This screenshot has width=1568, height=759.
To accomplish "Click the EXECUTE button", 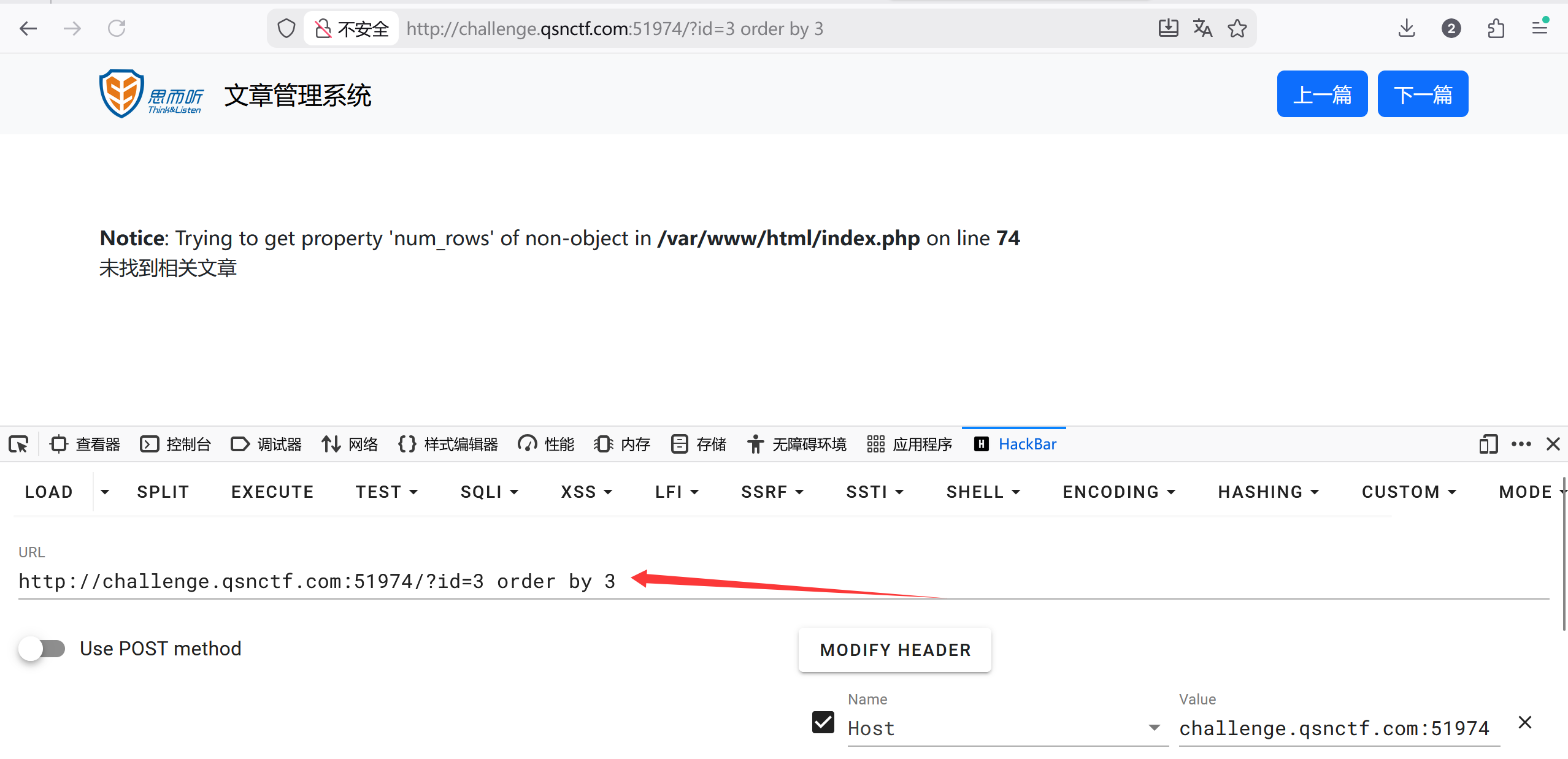I will pyautogui.click(x=272, y=492).
